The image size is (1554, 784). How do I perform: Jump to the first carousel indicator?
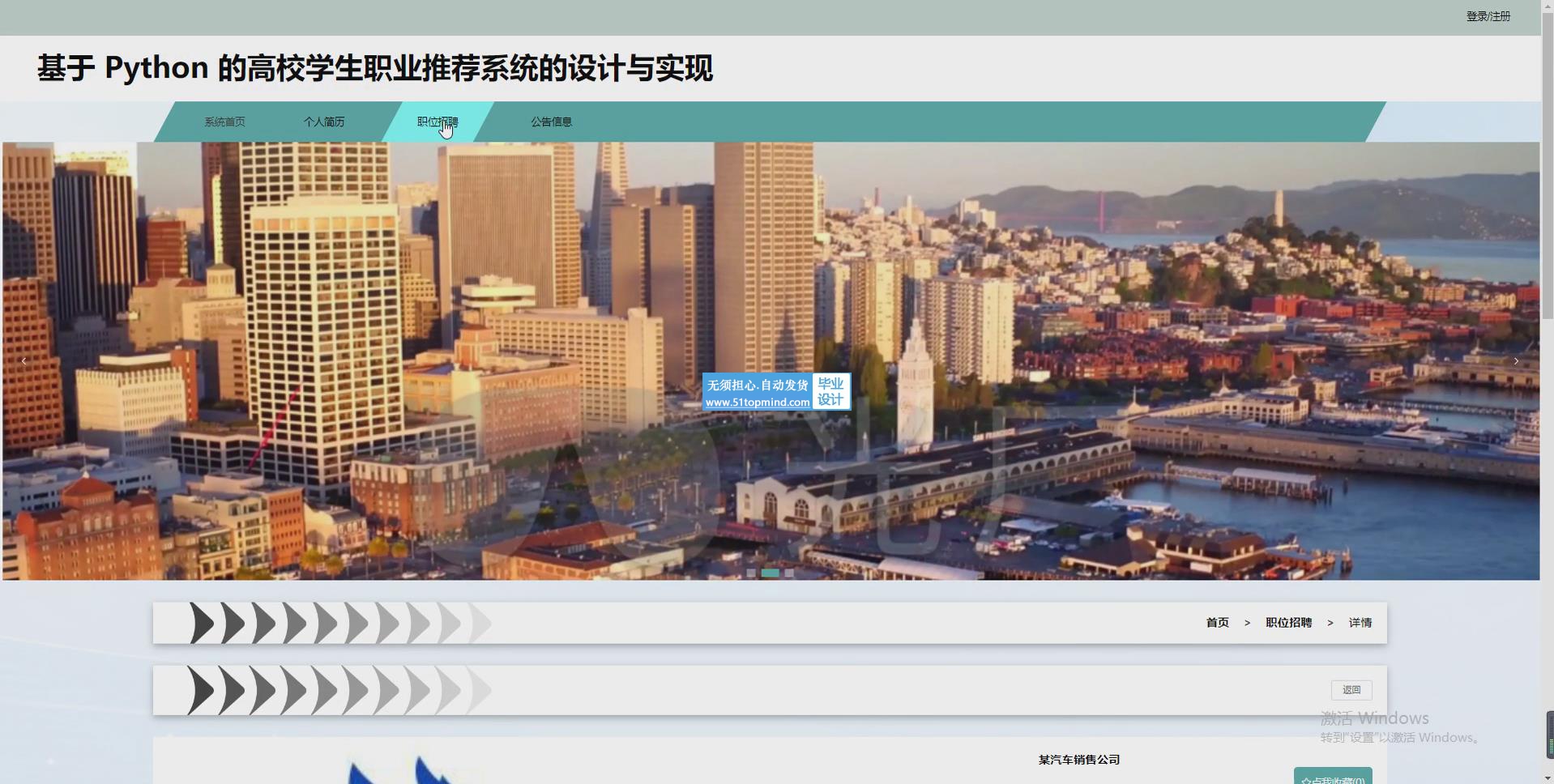pyautogui.click(x=751, y=573)
